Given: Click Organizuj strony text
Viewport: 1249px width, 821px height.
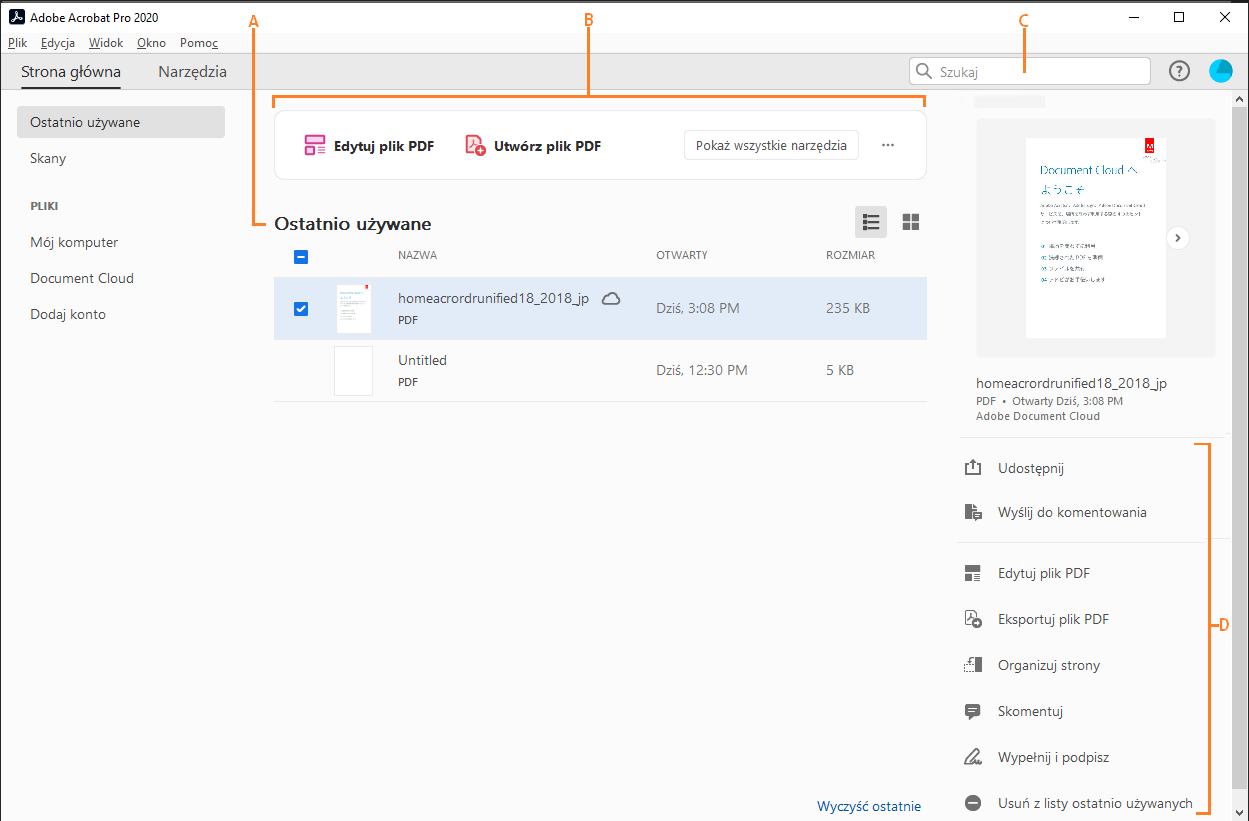Looking at the screenshot, I should [1049, 665].
